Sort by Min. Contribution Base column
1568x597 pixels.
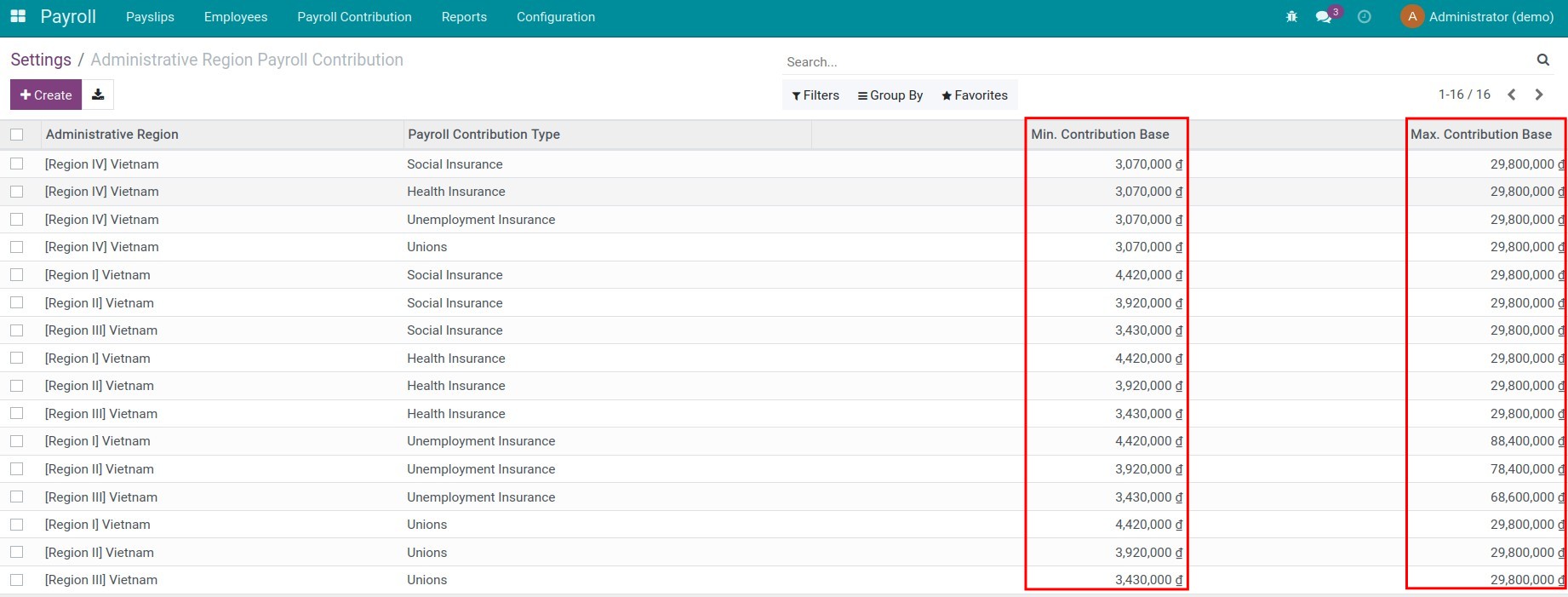[x=1100, y=135]
